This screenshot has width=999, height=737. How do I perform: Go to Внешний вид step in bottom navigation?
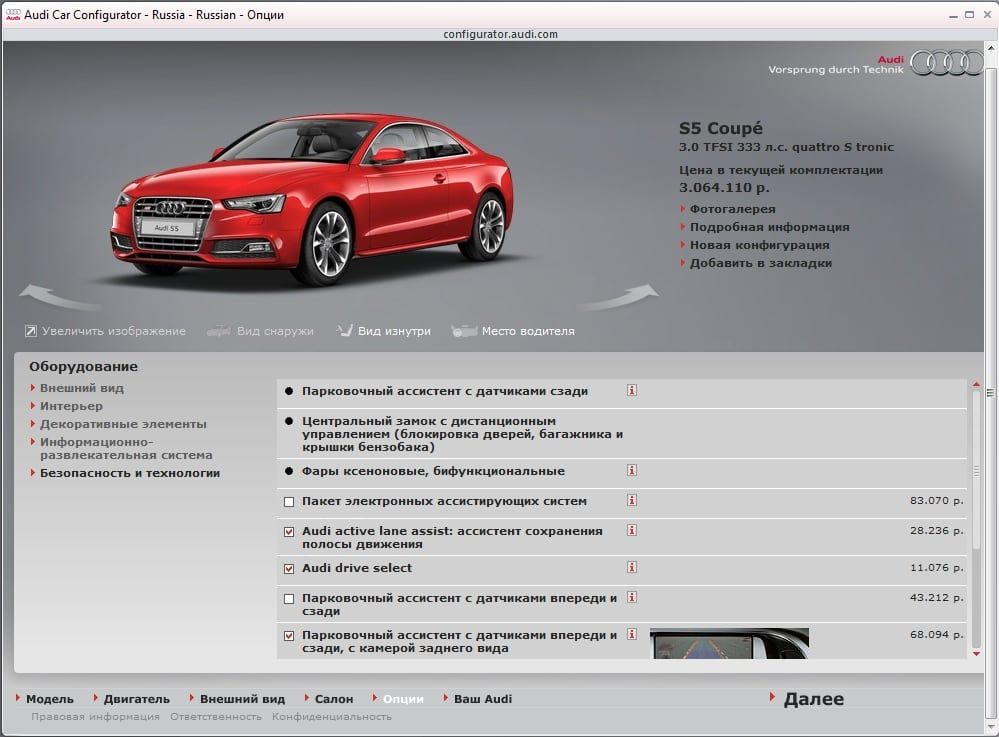point(242,699)
